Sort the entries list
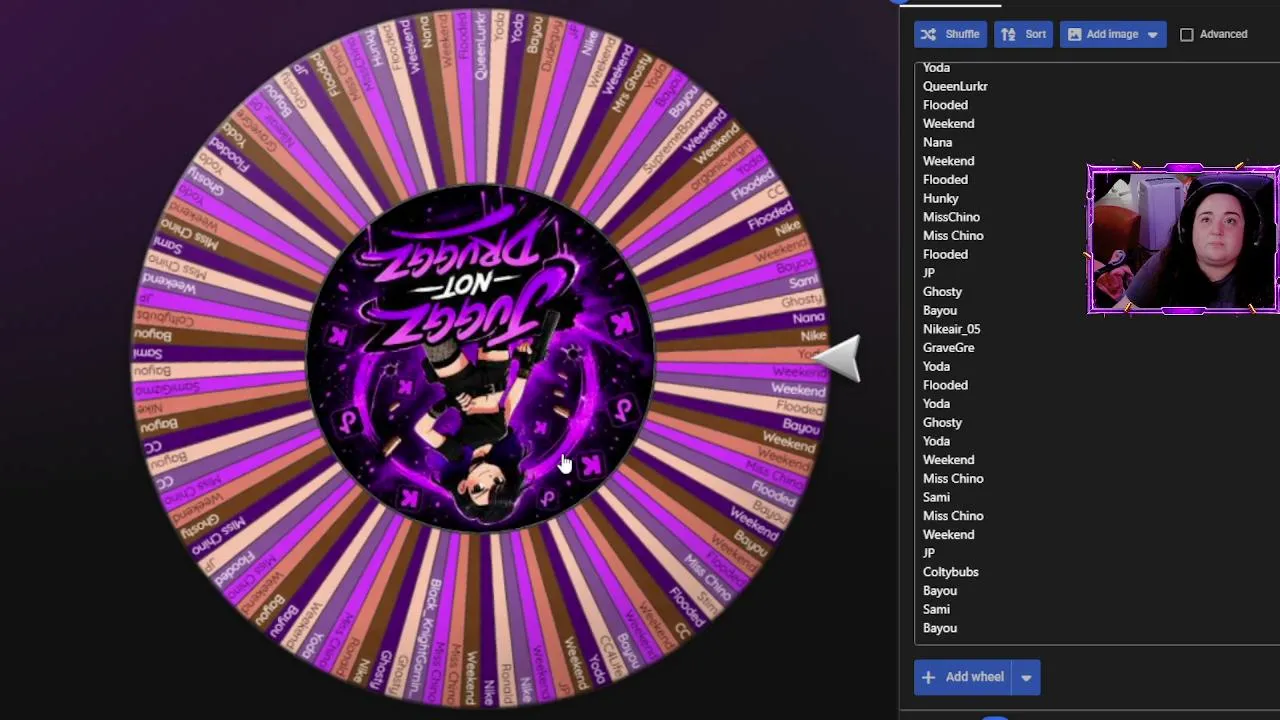The height and width of the screenshot is (720, 1280). [x=1023, y=34]
